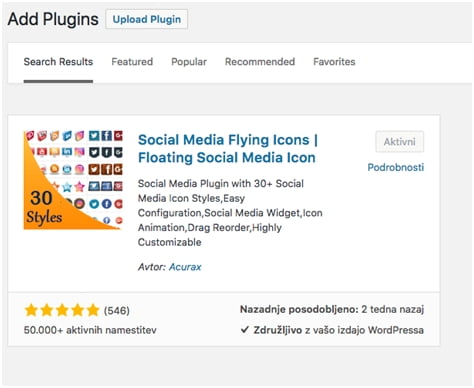This screenshot has width=474, height=388.
Task: Open the Social Media Flying Icons title link
Action: tap(228, 149)
